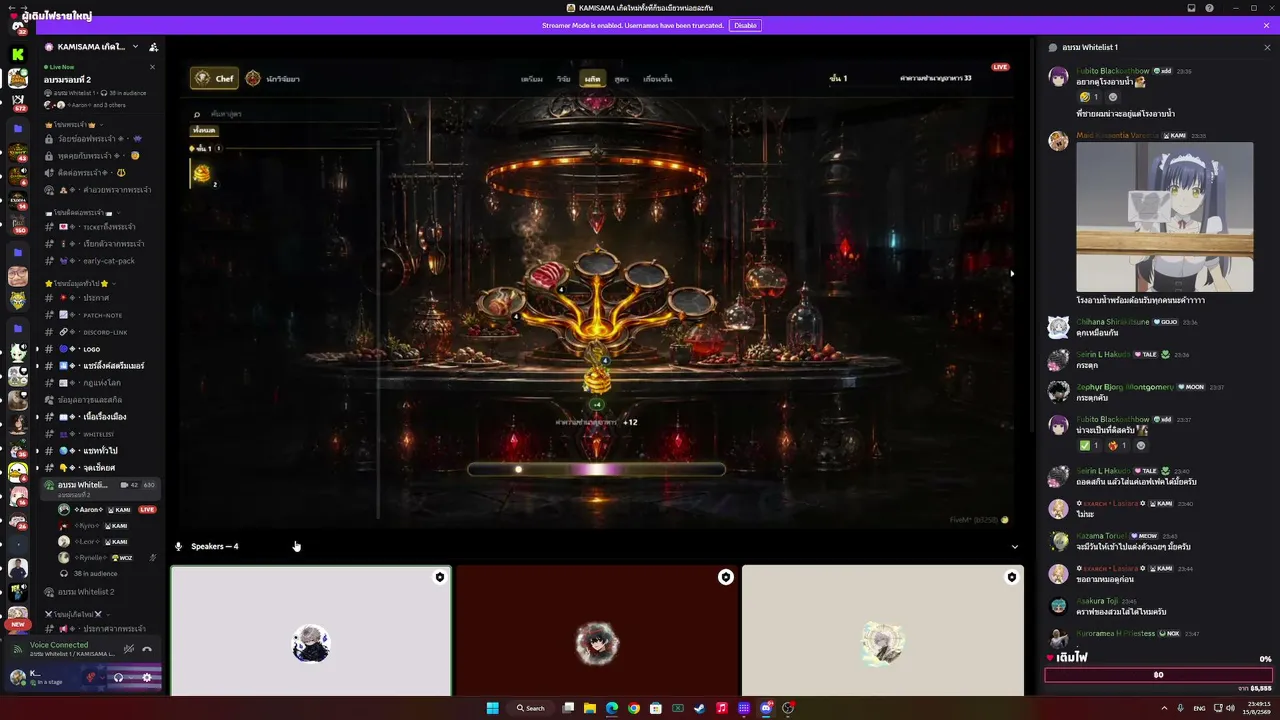Open the Kick server icon in sidebar
This screenshot has height=720, width=1280.
[x=18, y=55]
